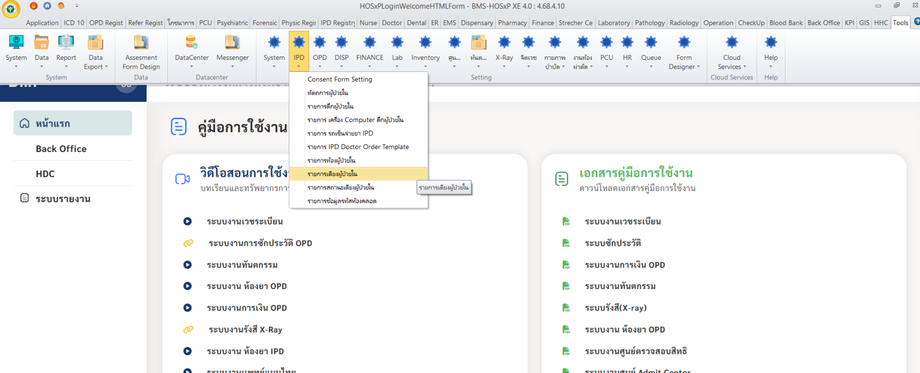Switch to the OPD Regist tab

pyautogui.click(x=106, y=23)
